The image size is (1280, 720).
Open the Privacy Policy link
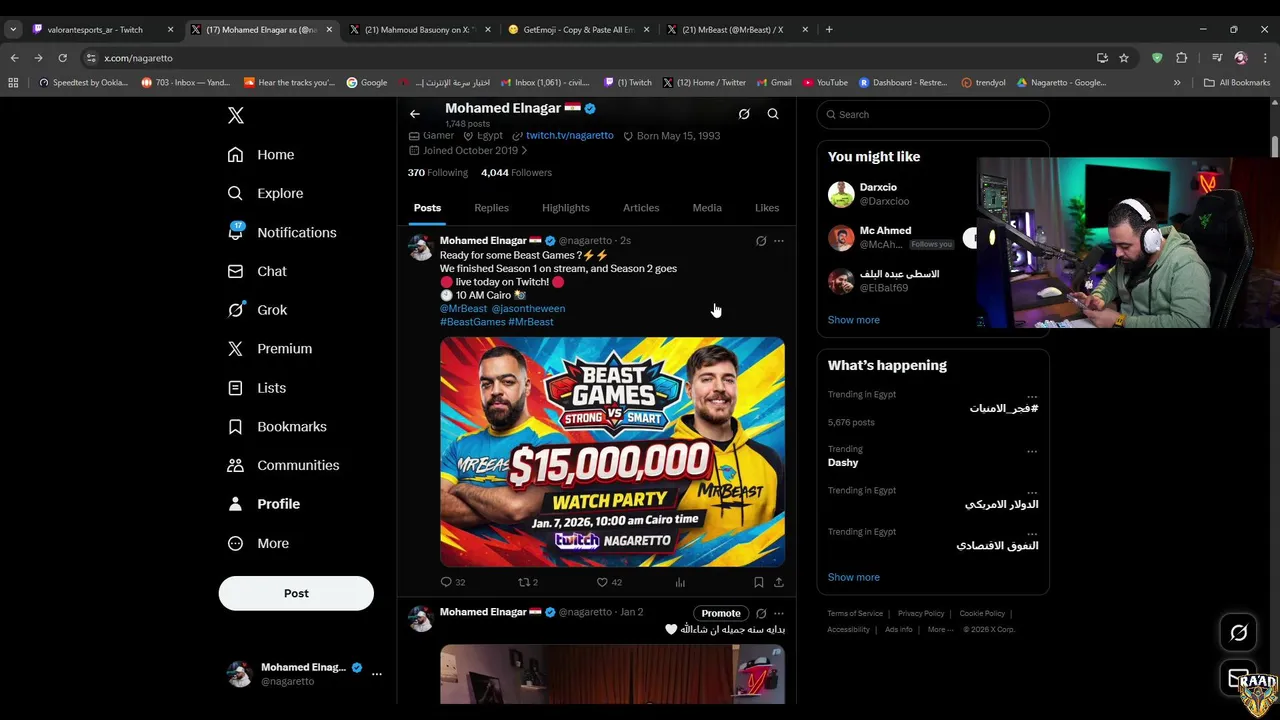[921, 613]
